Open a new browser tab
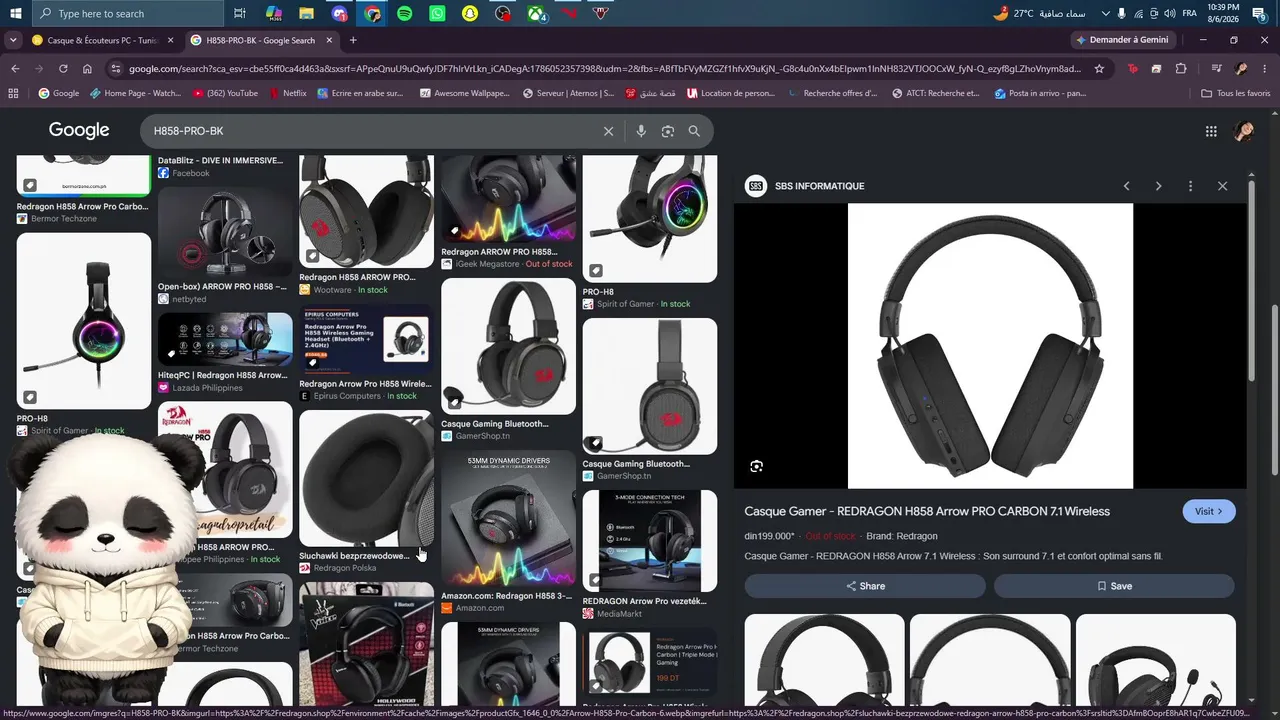Viewport: 1280px width, 720px height. point(353,40)
